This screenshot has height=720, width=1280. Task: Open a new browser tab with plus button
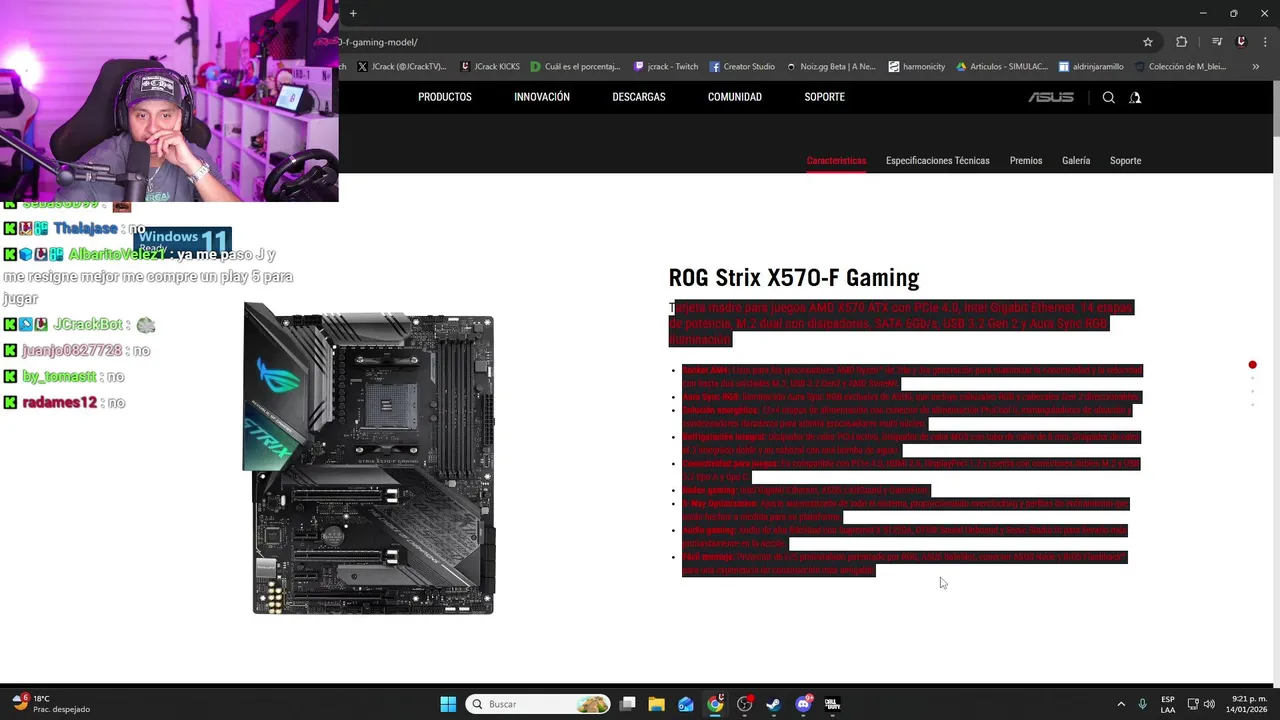tap(353, 13)
